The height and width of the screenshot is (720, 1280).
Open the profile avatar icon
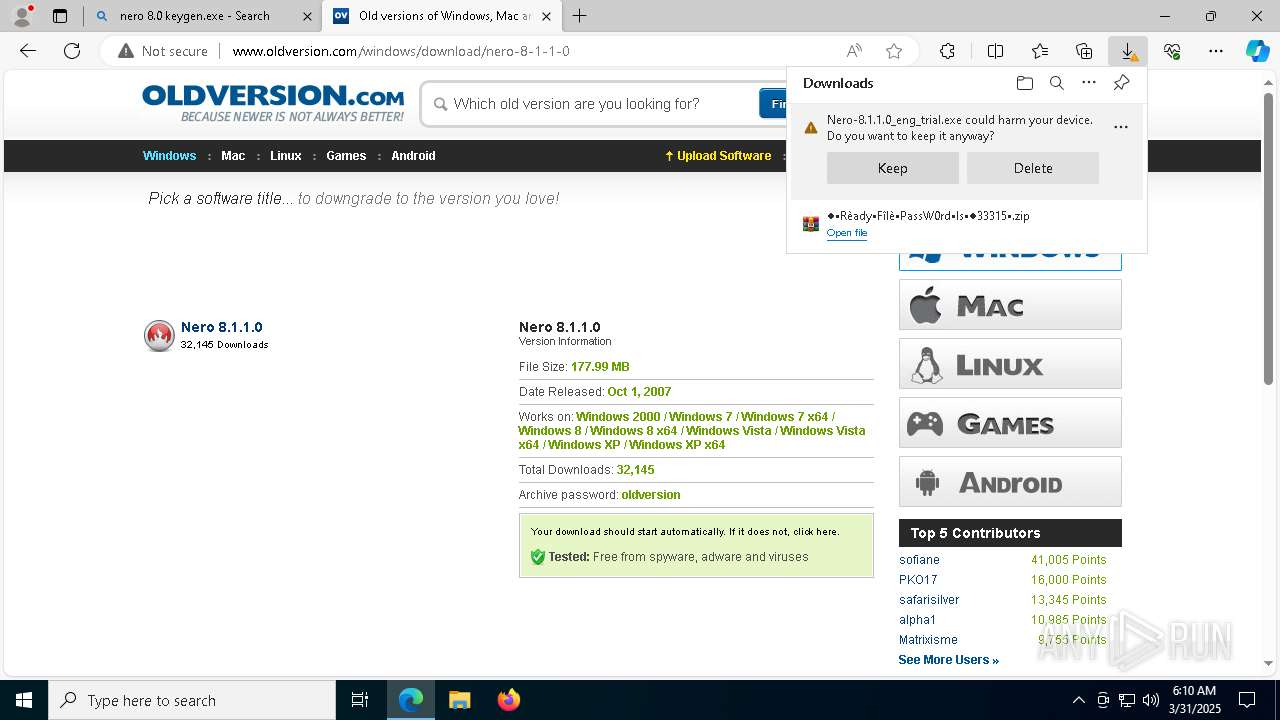click(22, 16)
